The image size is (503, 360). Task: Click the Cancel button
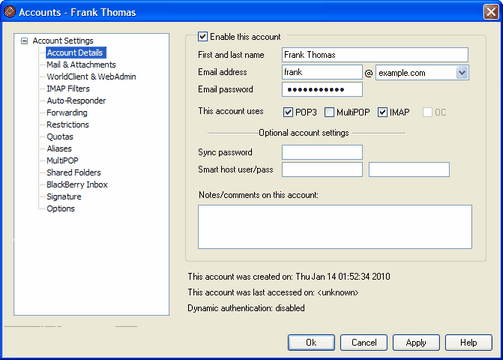[x=364, y=343]
